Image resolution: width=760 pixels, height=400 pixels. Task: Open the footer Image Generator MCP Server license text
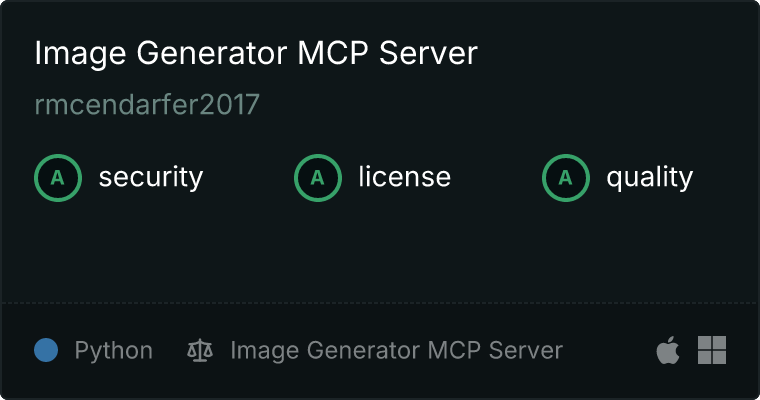396,350
